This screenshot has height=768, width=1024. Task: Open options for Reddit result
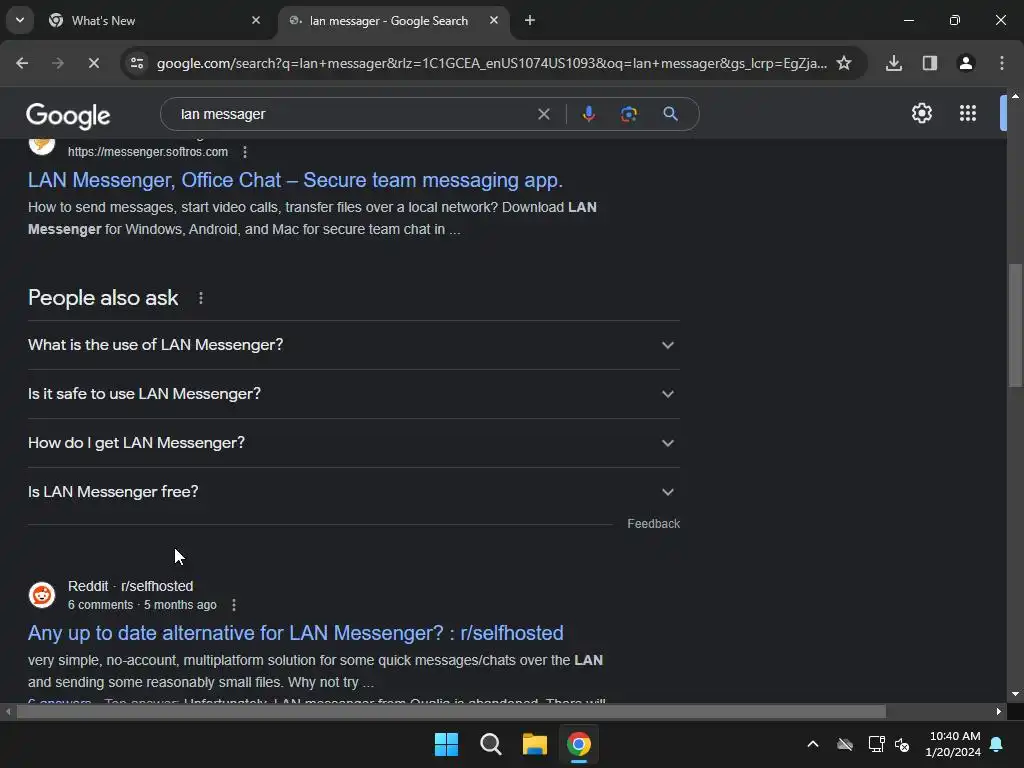(234, 605)
